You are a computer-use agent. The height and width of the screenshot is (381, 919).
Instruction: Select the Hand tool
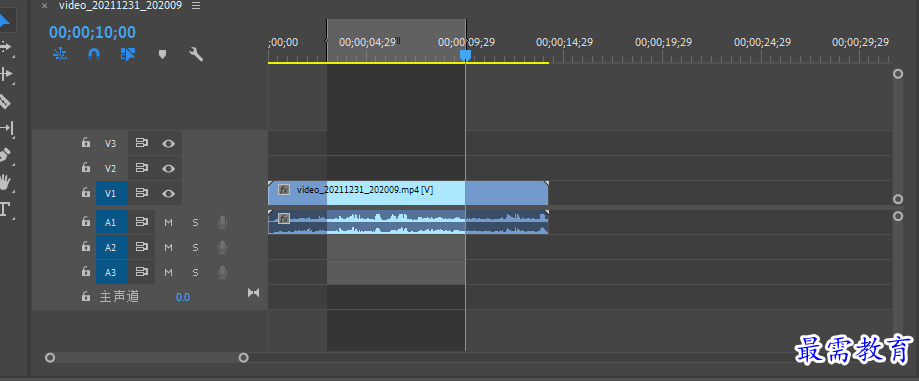tap(5, 182)
